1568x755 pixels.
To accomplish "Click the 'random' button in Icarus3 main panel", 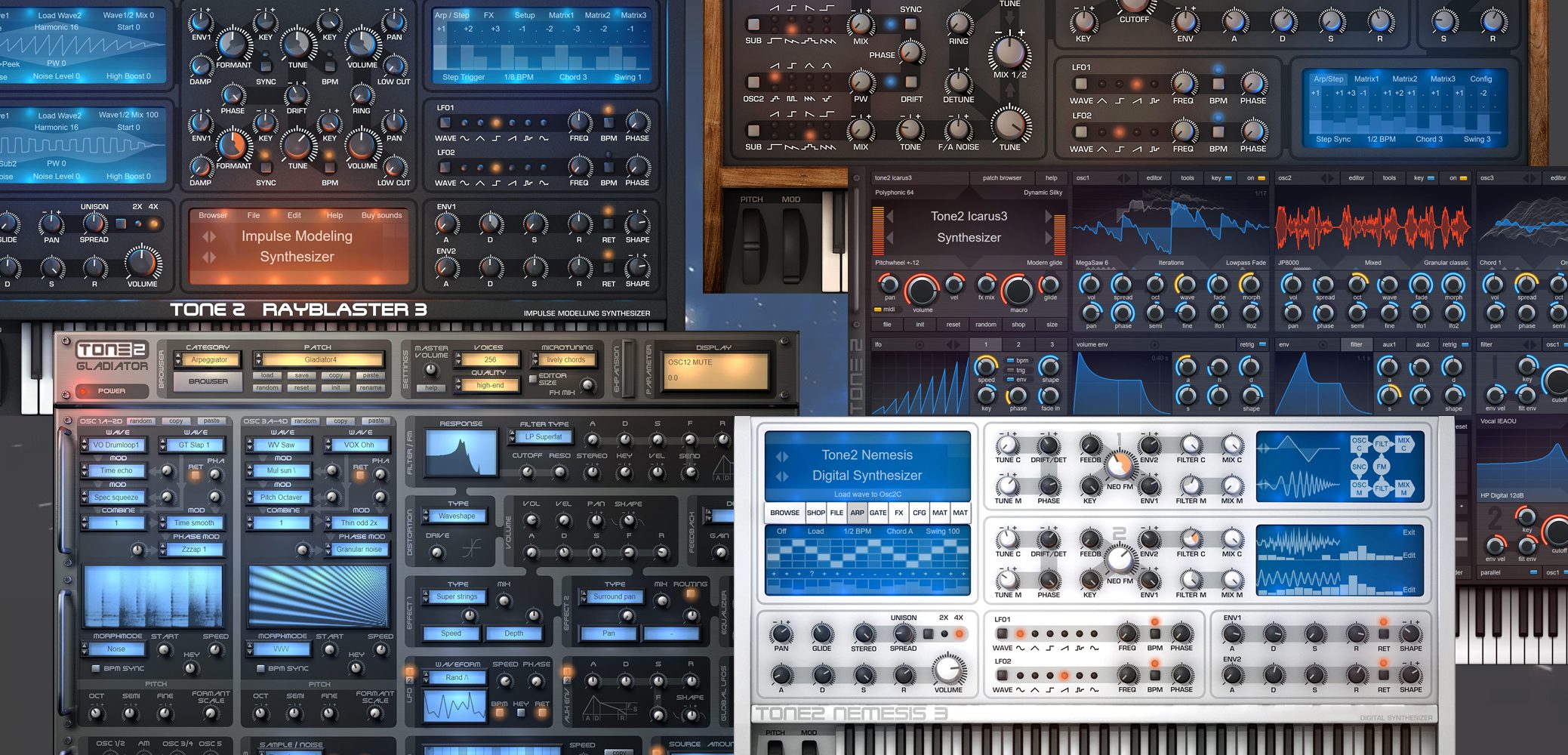I will 985,325.
